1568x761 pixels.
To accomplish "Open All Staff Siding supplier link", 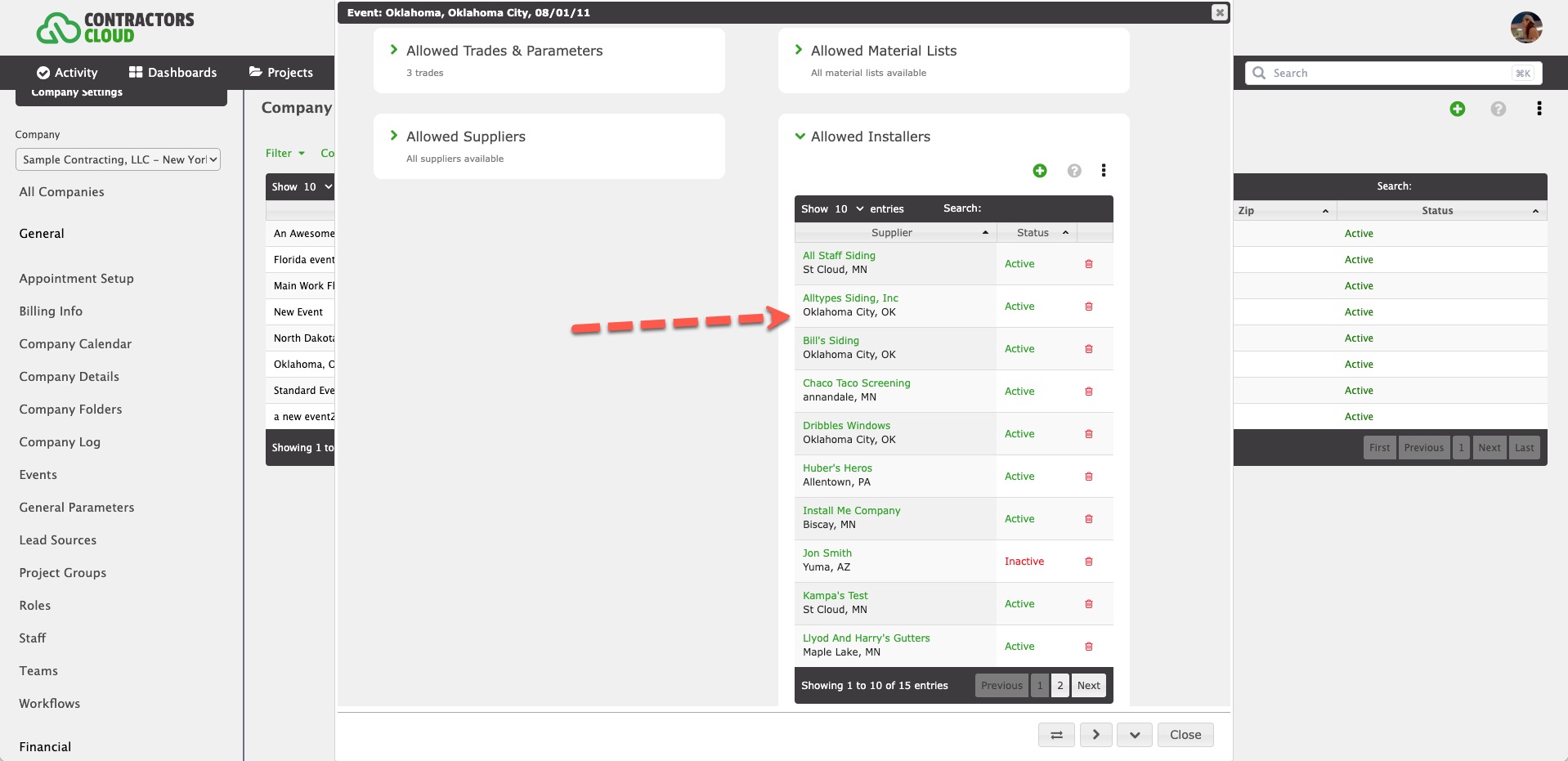I will pyautogui.click(x=839, y=256).
